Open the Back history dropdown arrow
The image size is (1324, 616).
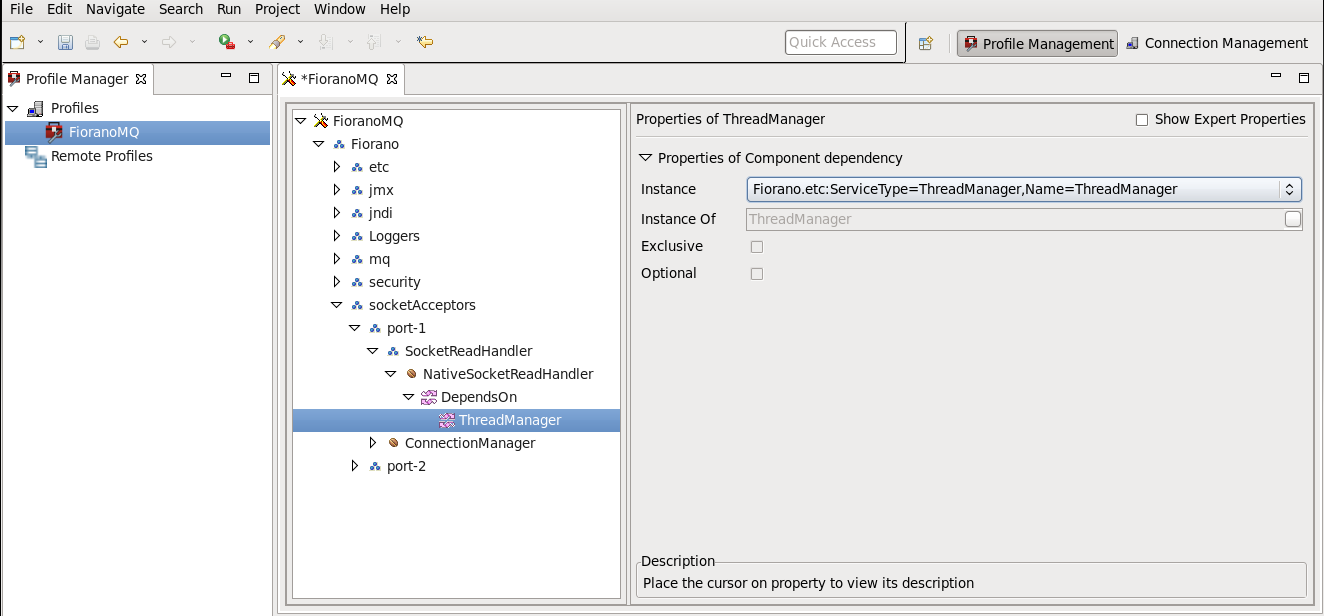click(x=144, y=42)
